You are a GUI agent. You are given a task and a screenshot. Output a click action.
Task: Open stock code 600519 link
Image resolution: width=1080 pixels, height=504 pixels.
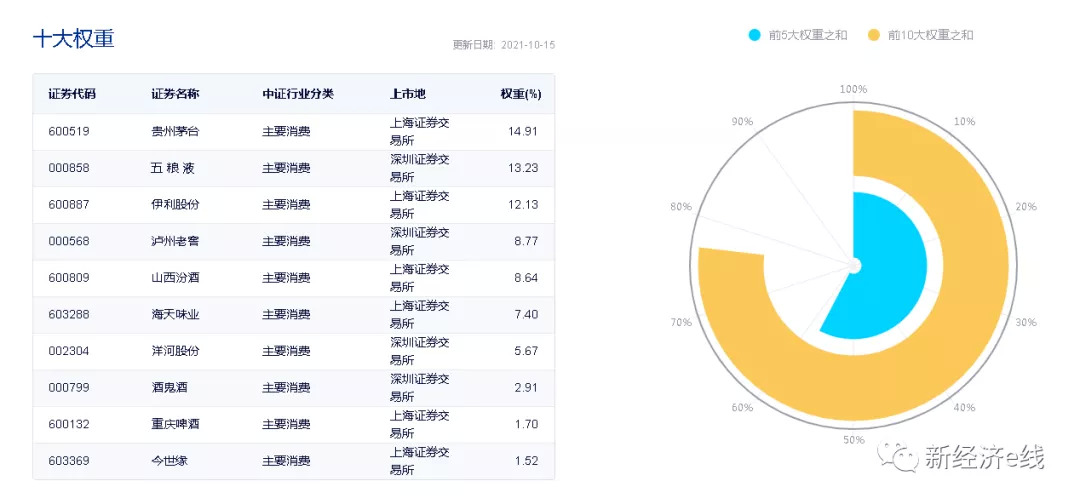click(69, 131)
